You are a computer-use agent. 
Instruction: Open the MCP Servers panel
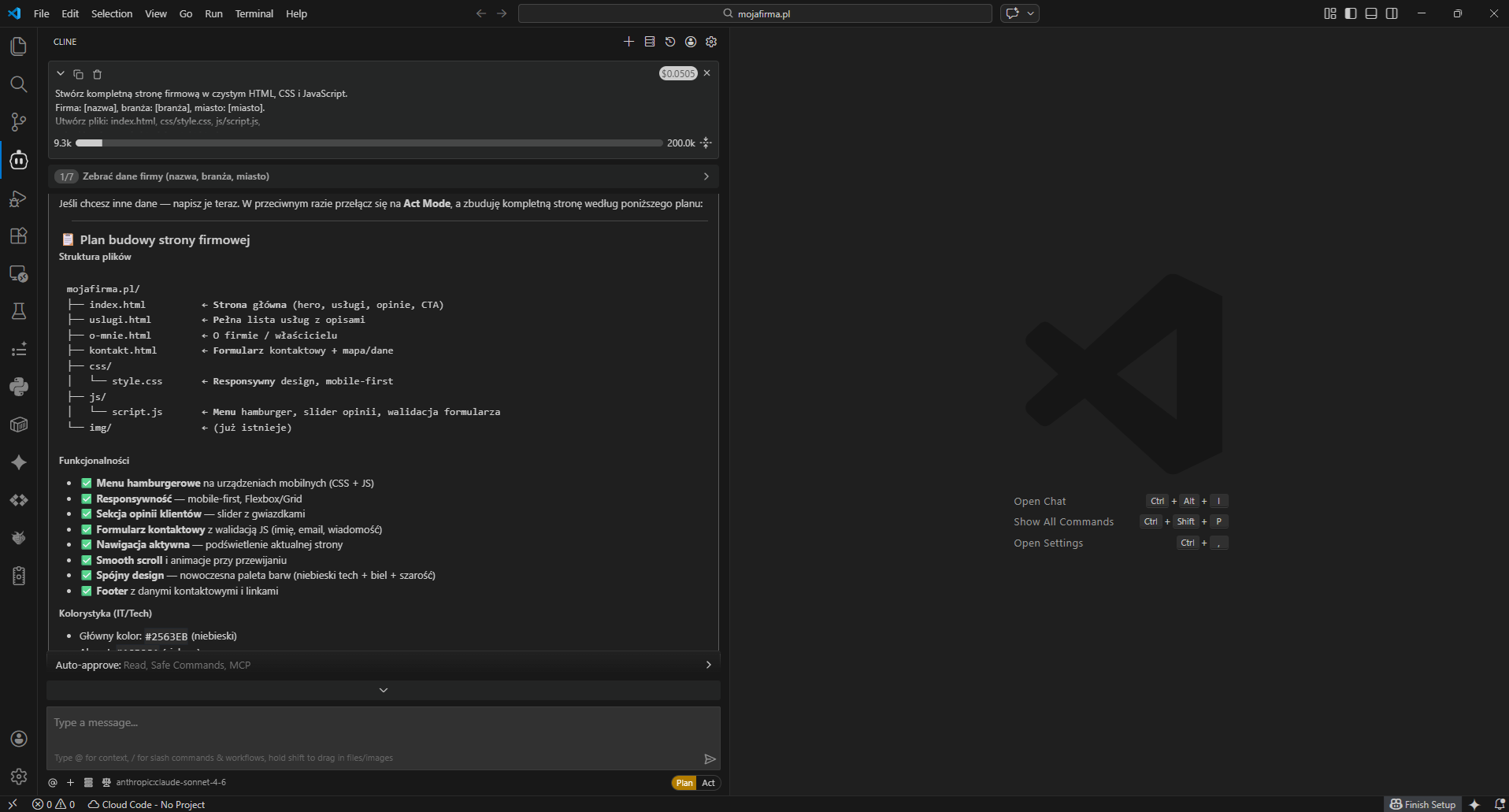tap(650, 42)
